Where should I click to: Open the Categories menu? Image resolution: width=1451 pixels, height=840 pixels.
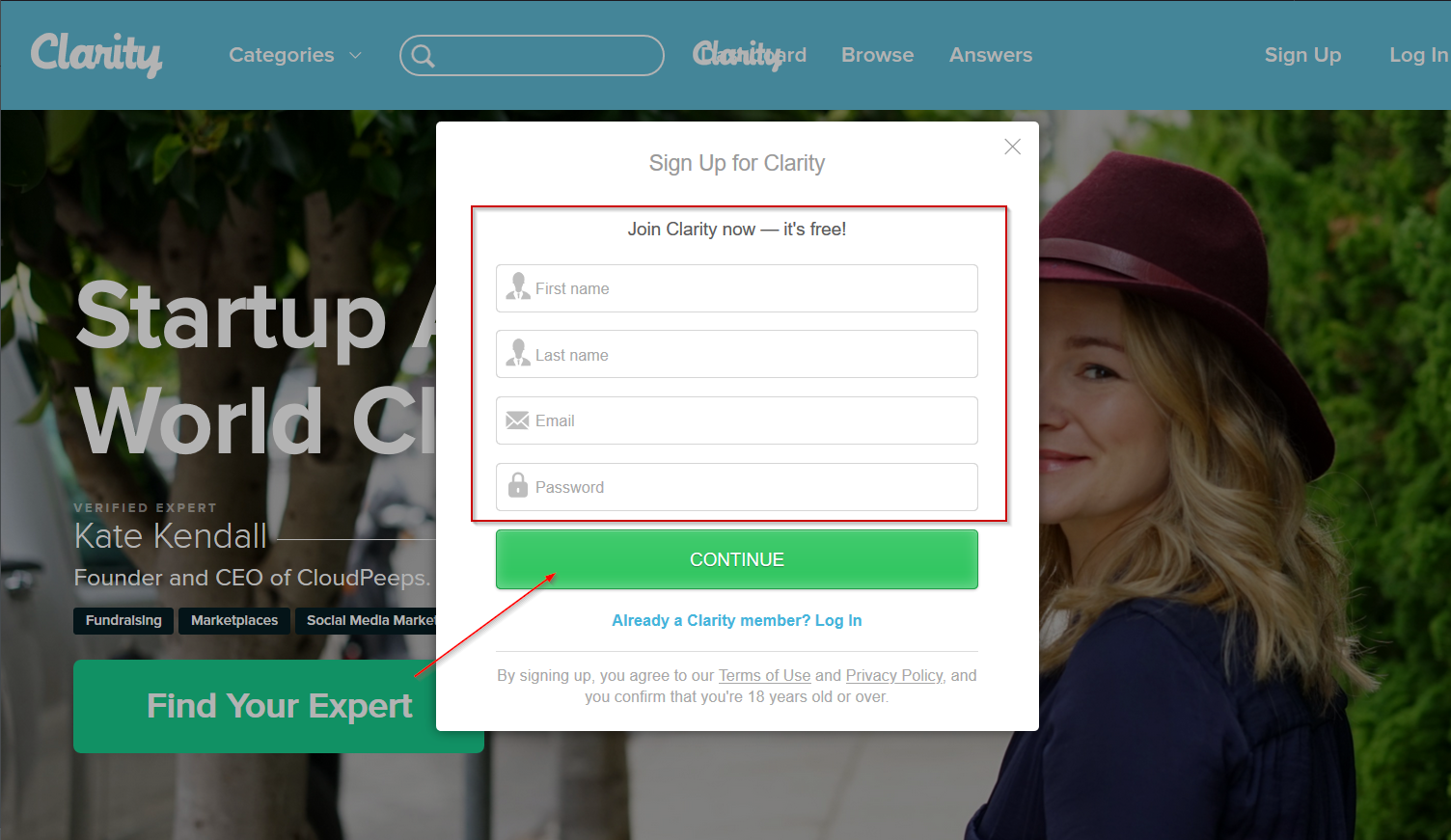[282, 55]
